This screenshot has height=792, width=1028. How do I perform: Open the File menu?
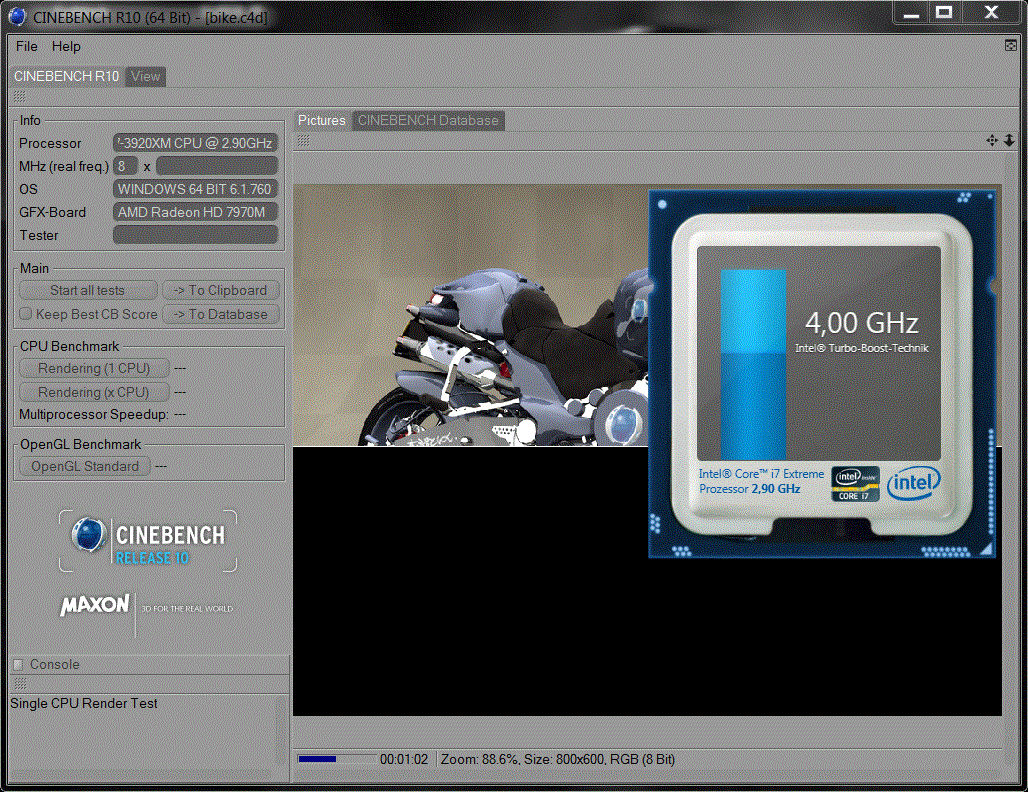coord(26,47)
